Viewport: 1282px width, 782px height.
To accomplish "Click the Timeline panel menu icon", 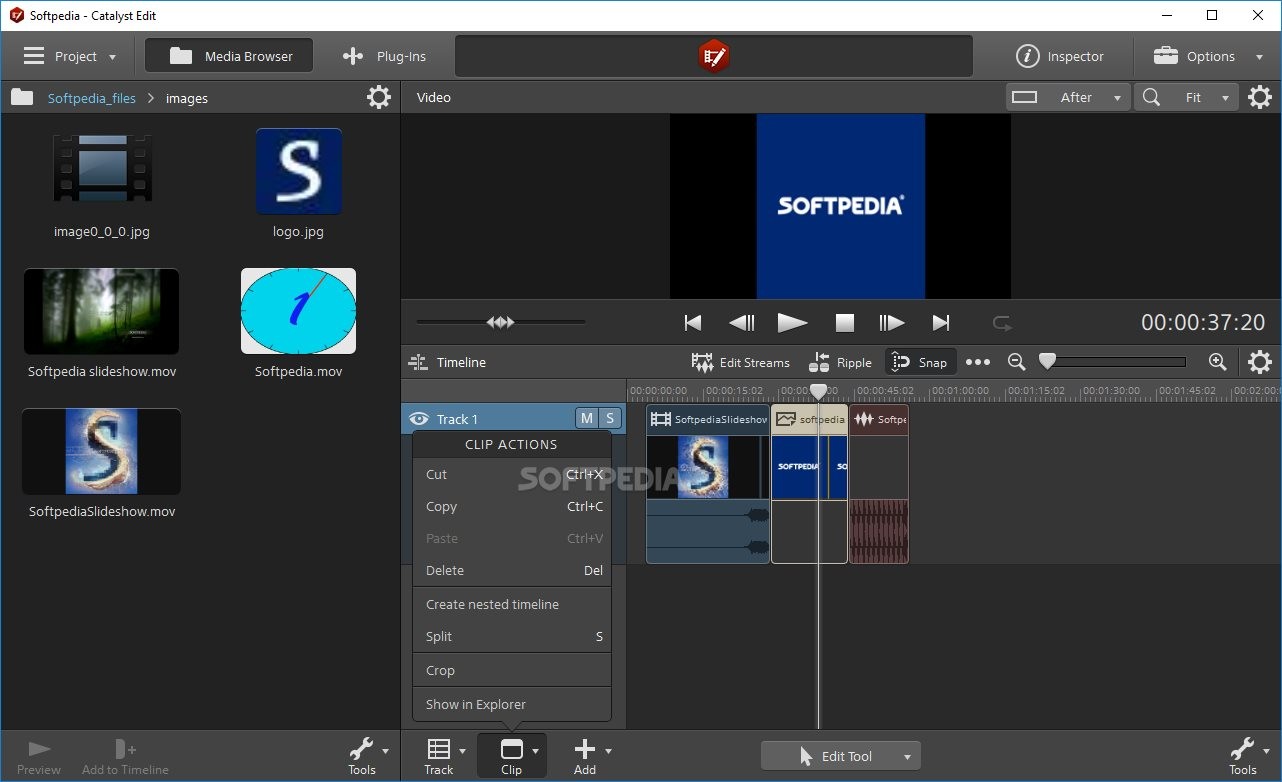I will pos(418,362).
